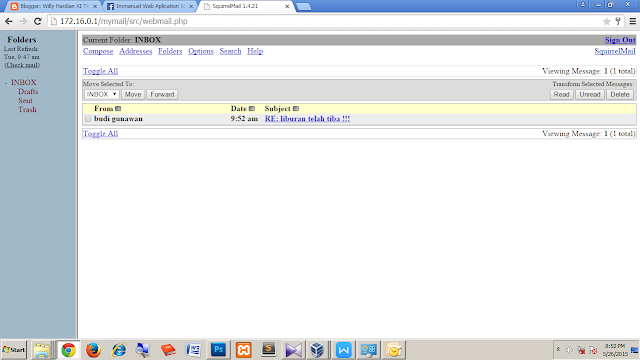Launch Internet Explorer from the taskbar

(x=119, y=350)
